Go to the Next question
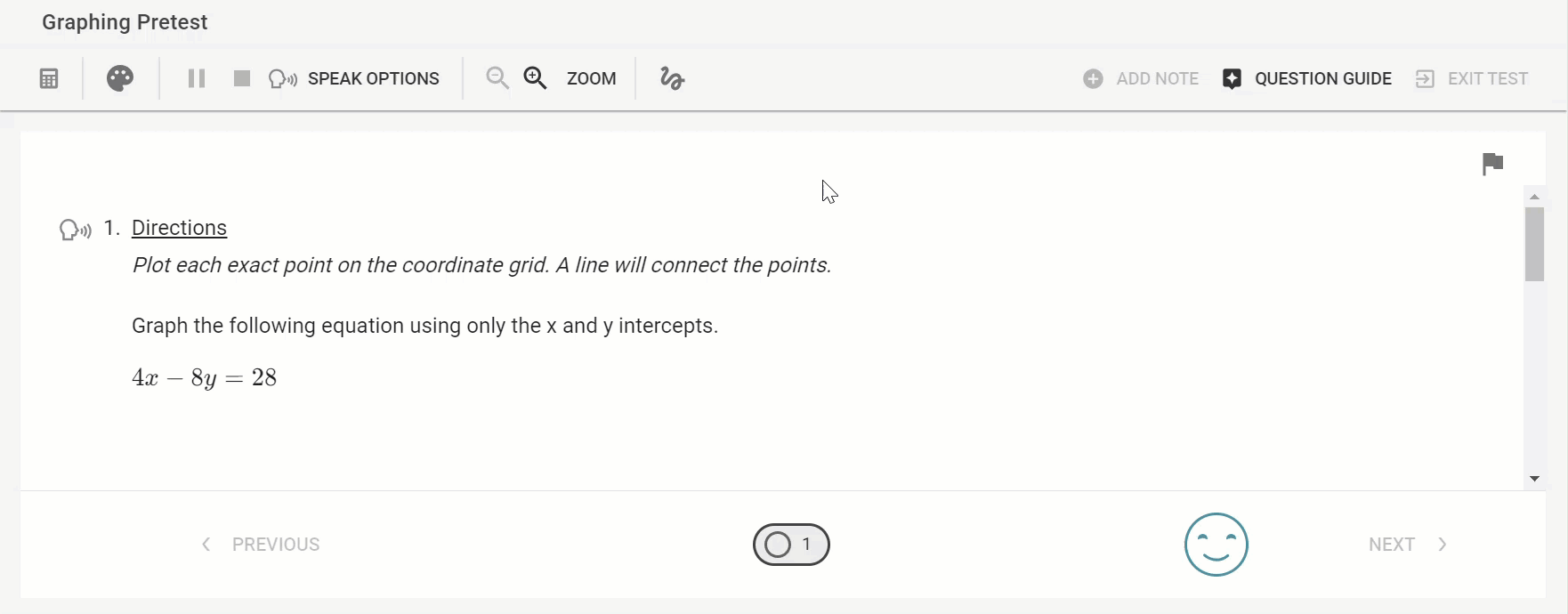This screenshot has width=1568, height=614. 1408,545
